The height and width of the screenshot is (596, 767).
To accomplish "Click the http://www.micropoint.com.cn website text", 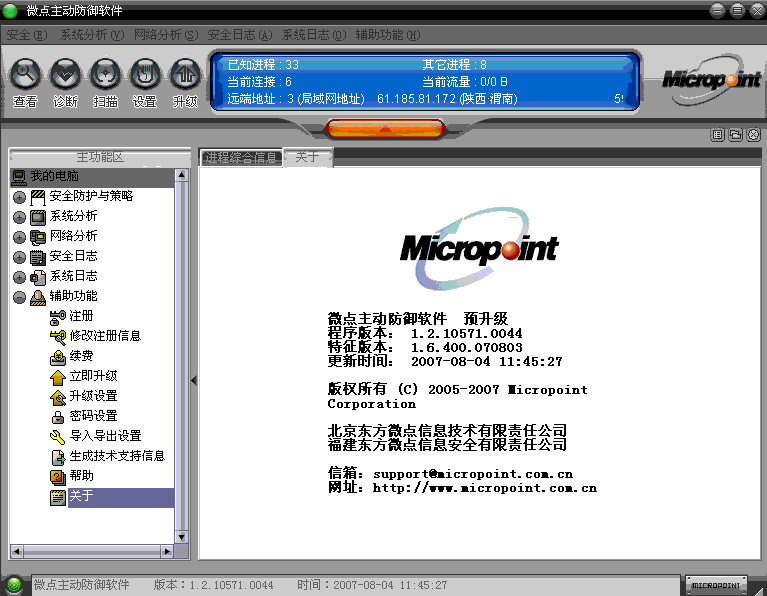I will [x=485, y=488].
